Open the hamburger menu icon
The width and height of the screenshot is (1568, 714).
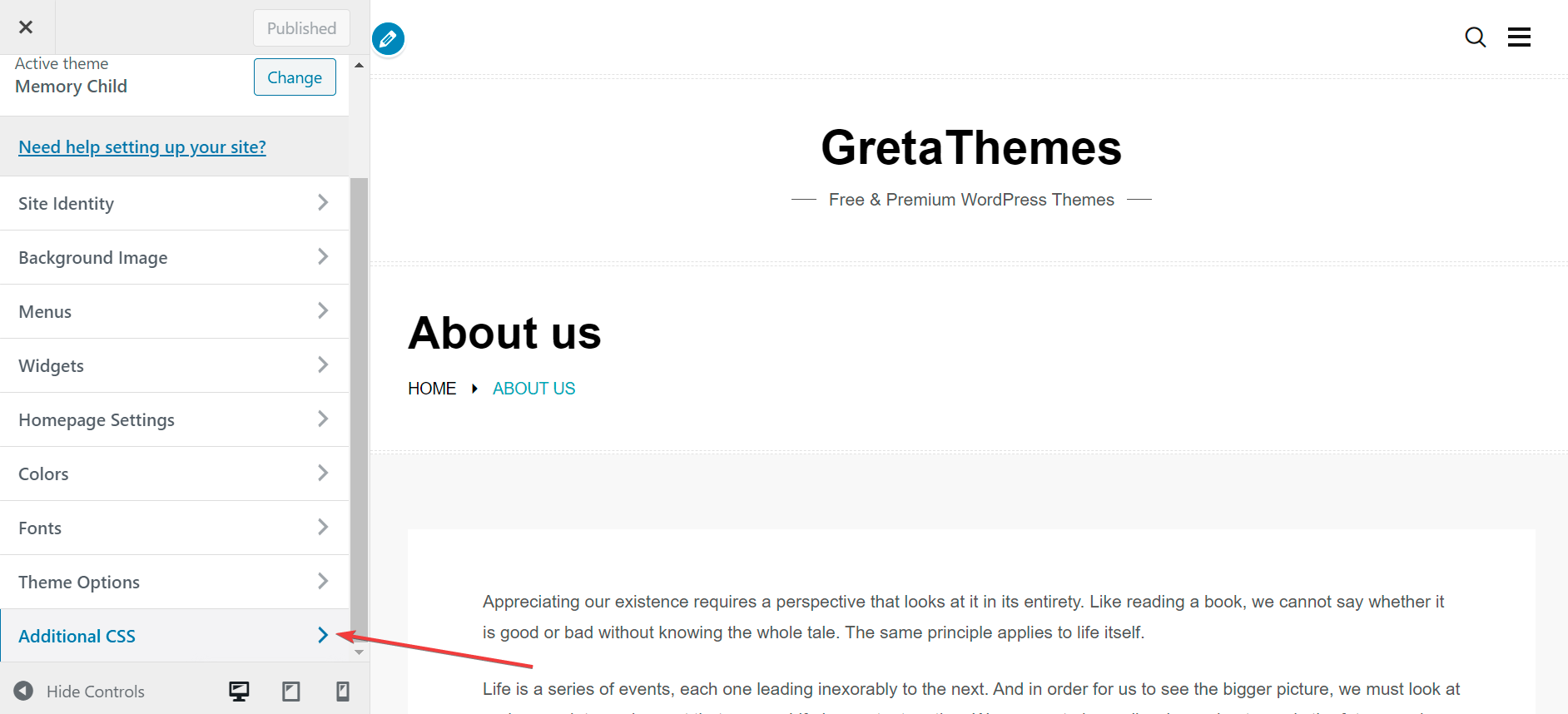(1519, 37)
